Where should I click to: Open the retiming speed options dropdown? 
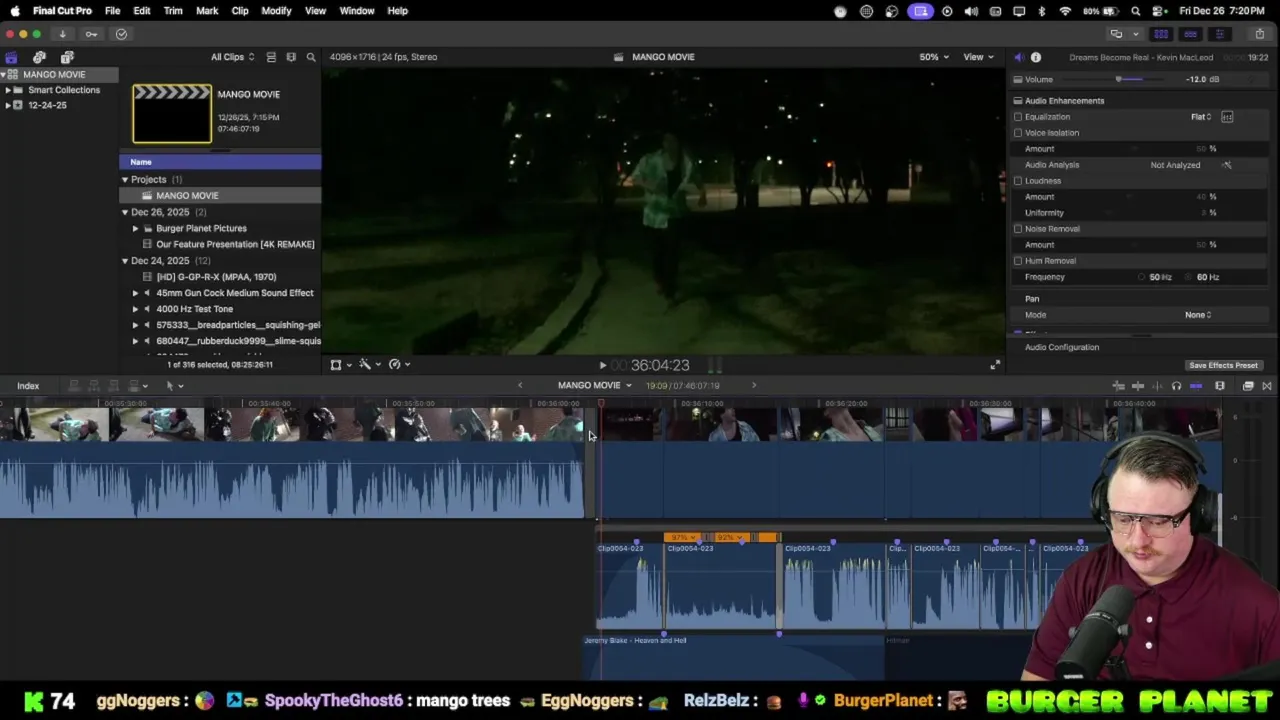[x=399, y=365]
